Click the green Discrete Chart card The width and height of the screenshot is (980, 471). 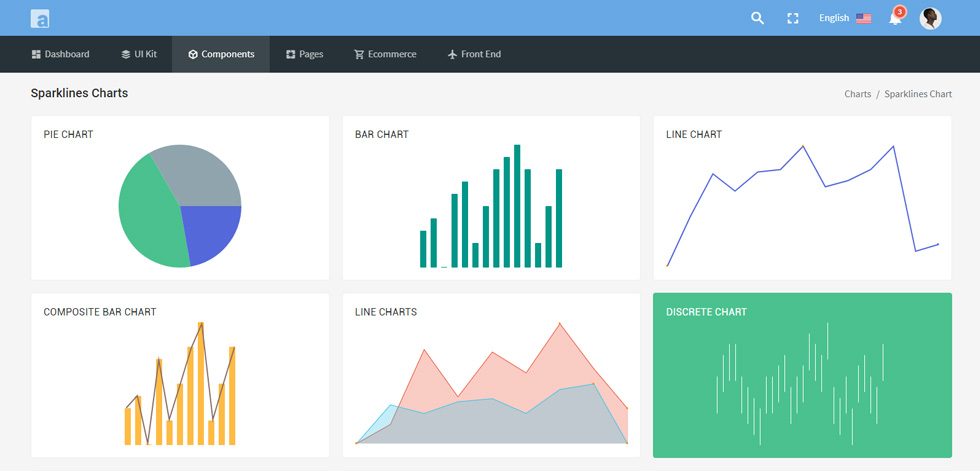[802, 375]
